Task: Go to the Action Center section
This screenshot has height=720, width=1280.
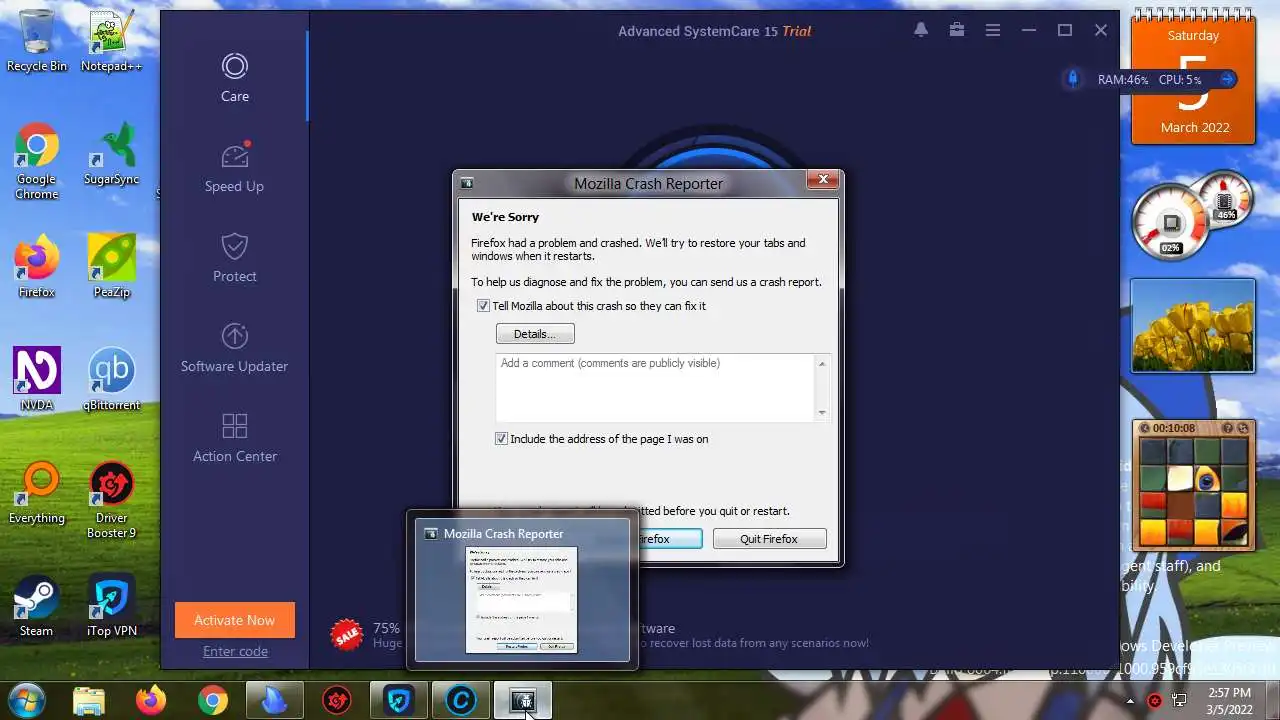Action: [x=235, y=438]
